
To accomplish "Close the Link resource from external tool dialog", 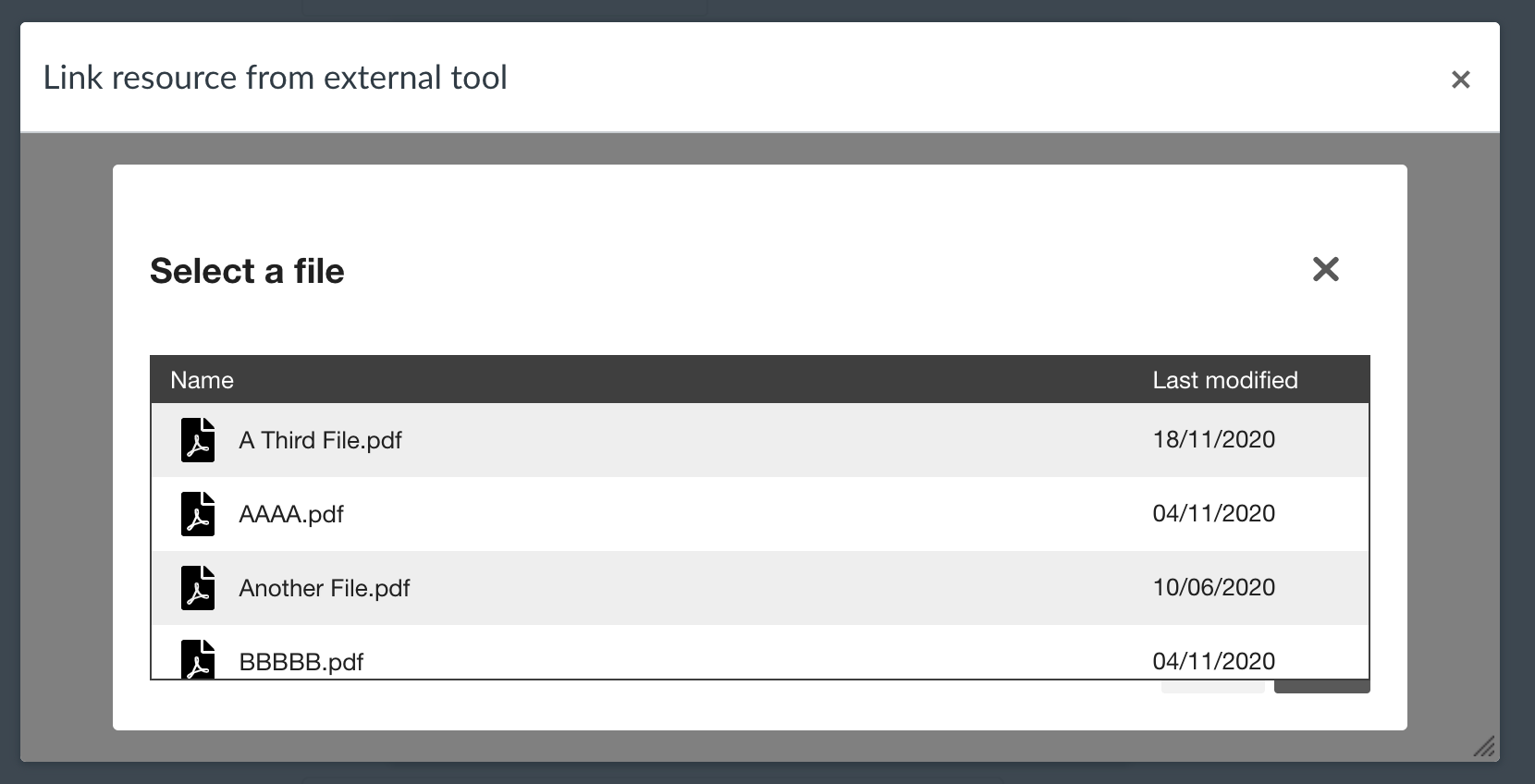I will (x=1461, y=80).
